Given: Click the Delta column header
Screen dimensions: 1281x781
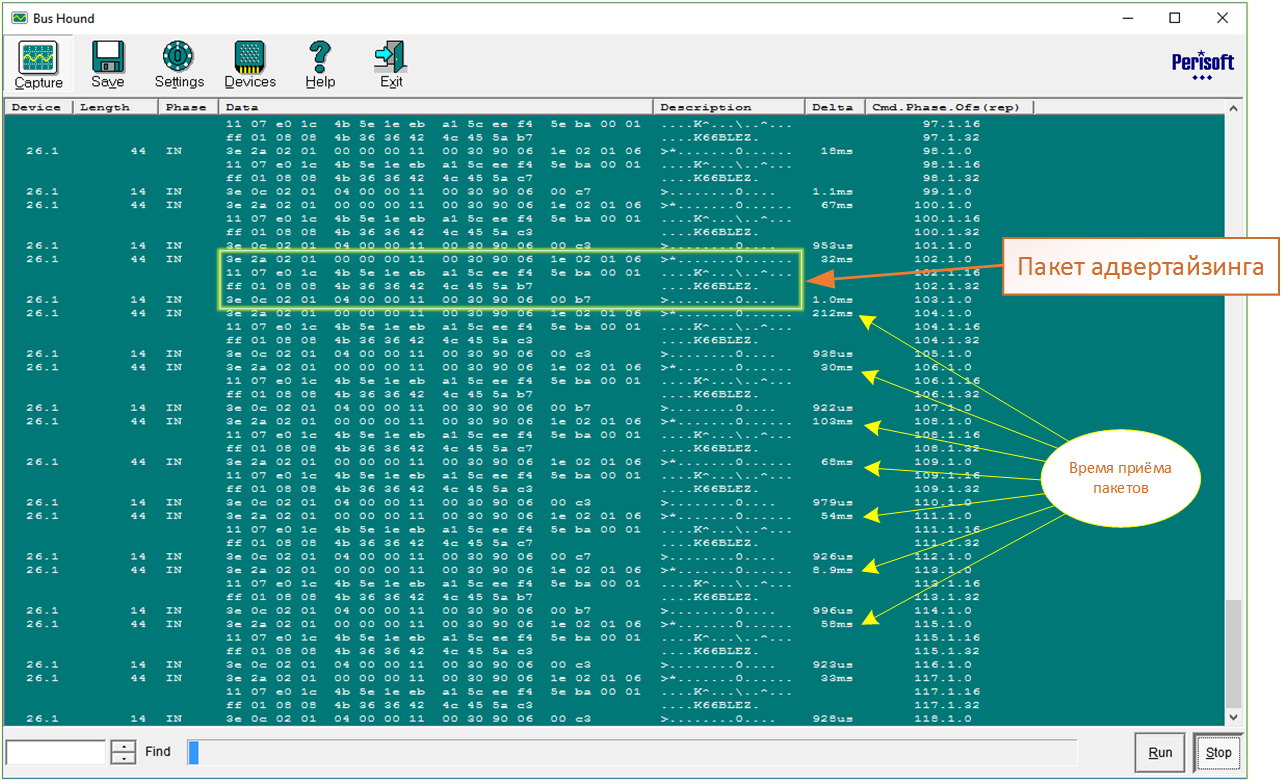Looking at the screenshot, I should [834, 107].
